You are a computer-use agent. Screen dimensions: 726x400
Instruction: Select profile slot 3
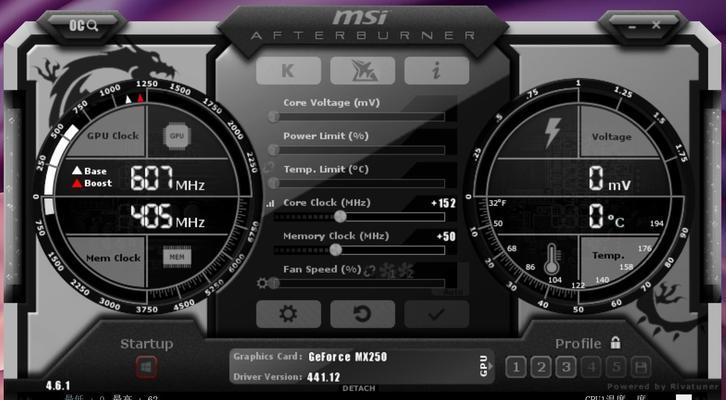[x=566, y=368]
